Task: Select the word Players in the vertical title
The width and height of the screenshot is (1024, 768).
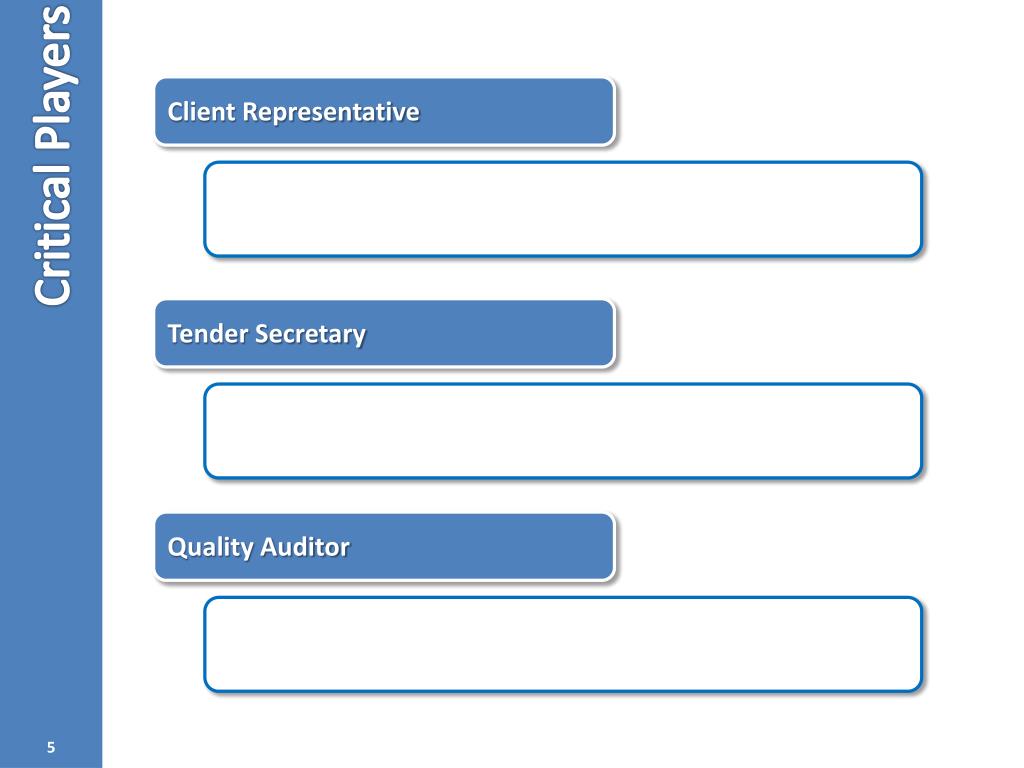Action: pos(54,77)
